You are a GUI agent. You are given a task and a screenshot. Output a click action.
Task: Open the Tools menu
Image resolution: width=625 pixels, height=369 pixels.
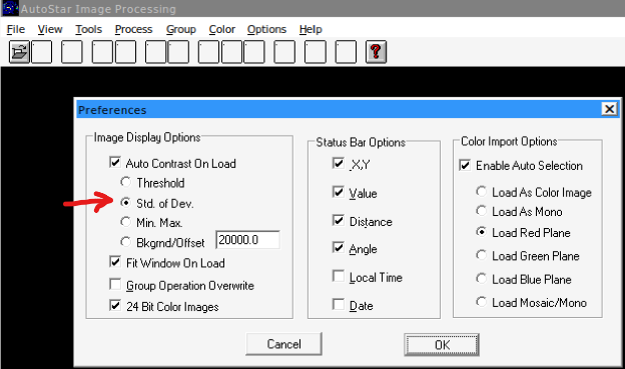pos(88,29)
